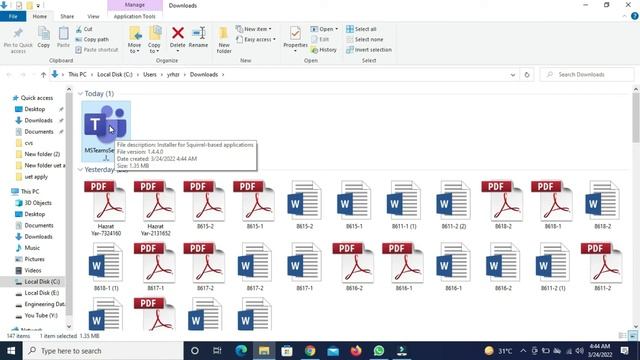The width and height of the screenshot is (640, 360).
Task: Open Quick access in navigation pane
Action: click(x=36, y=98)
